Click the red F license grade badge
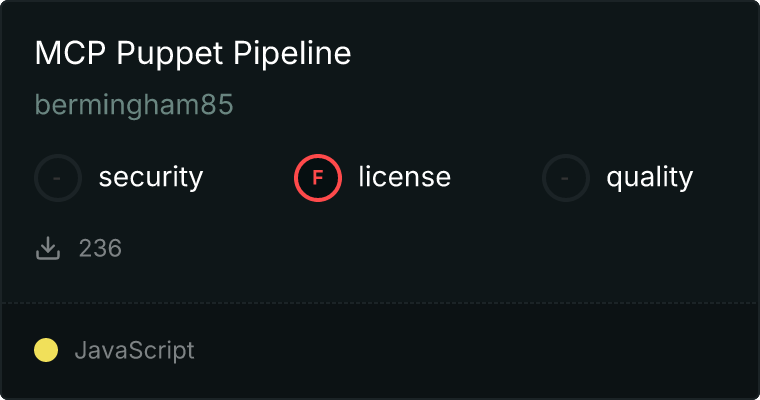760x400 pixels. point(318,178)
